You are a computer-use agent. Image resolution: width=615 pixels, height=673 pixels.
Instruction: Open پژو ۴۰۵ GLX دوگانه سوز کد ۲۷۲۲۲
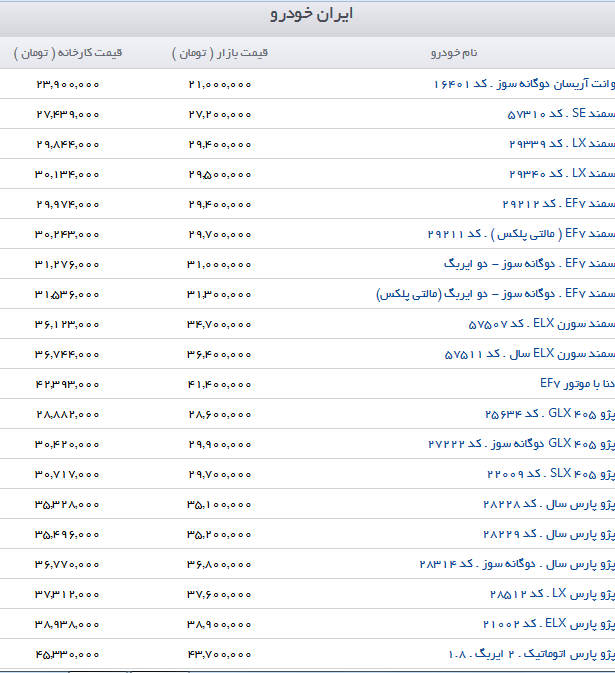point(521,444)
